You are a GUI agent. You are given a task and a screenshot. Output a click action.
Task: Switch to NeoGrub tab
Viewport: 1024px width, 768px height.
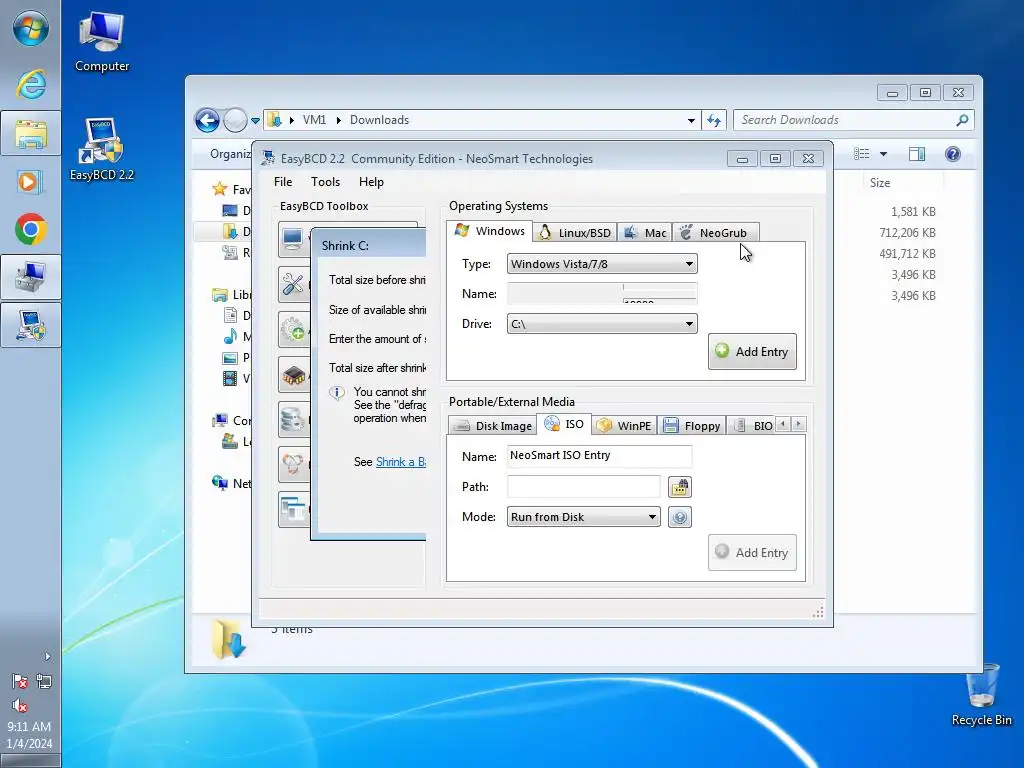[715, 232]
